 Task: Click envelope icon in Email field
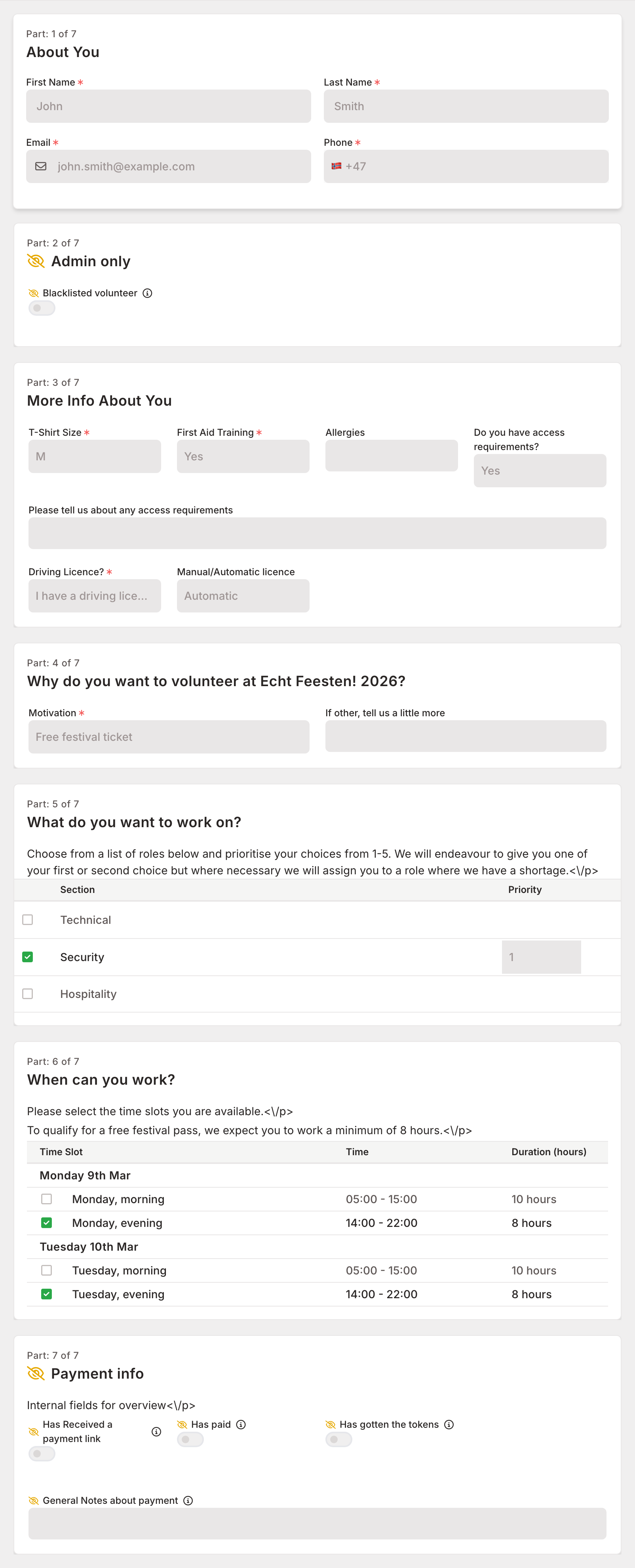[x=41, y=166]
